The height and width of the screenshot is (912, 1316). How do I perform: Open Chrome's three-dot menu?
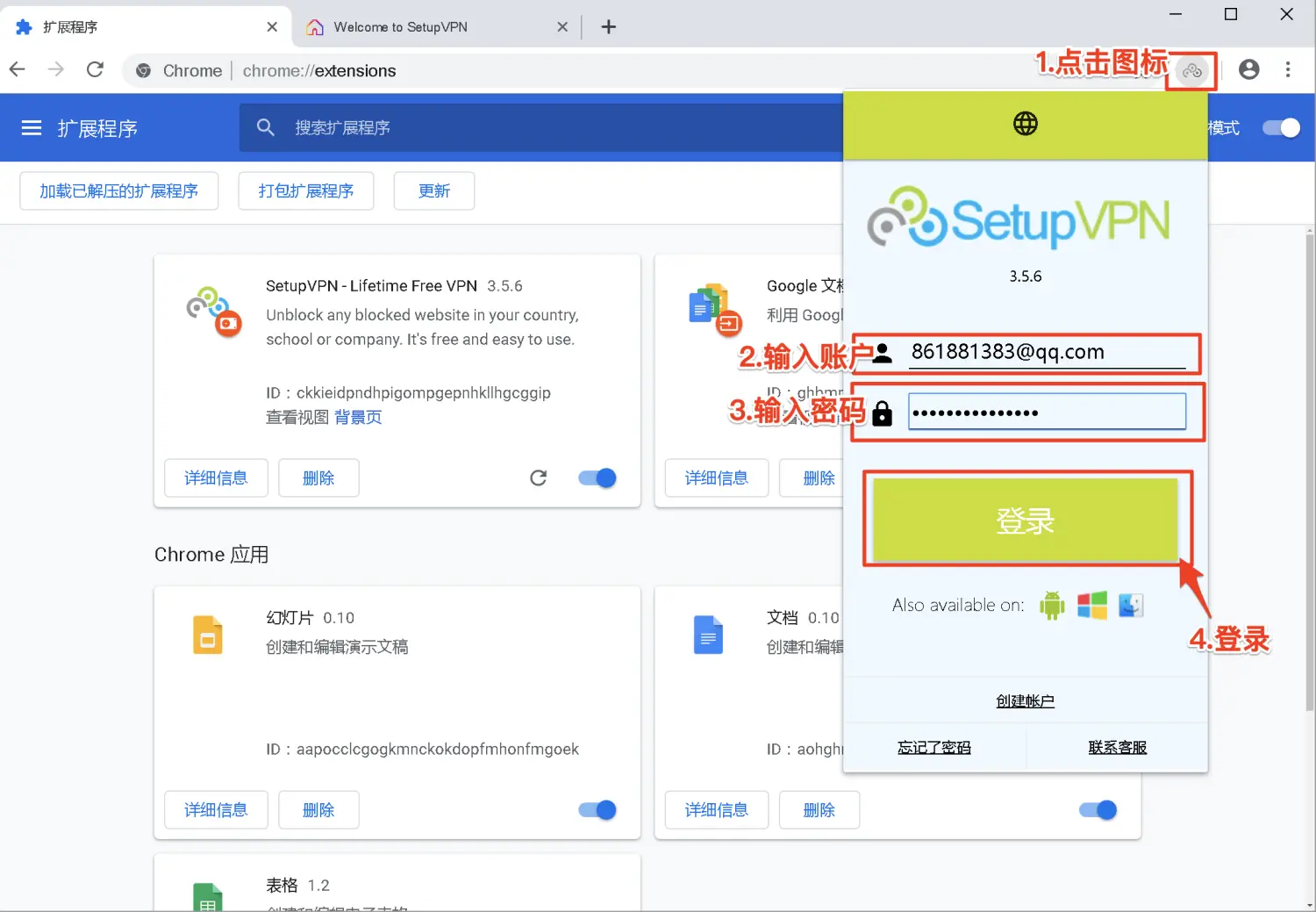pyautogui.click(x=1288, y=70)
